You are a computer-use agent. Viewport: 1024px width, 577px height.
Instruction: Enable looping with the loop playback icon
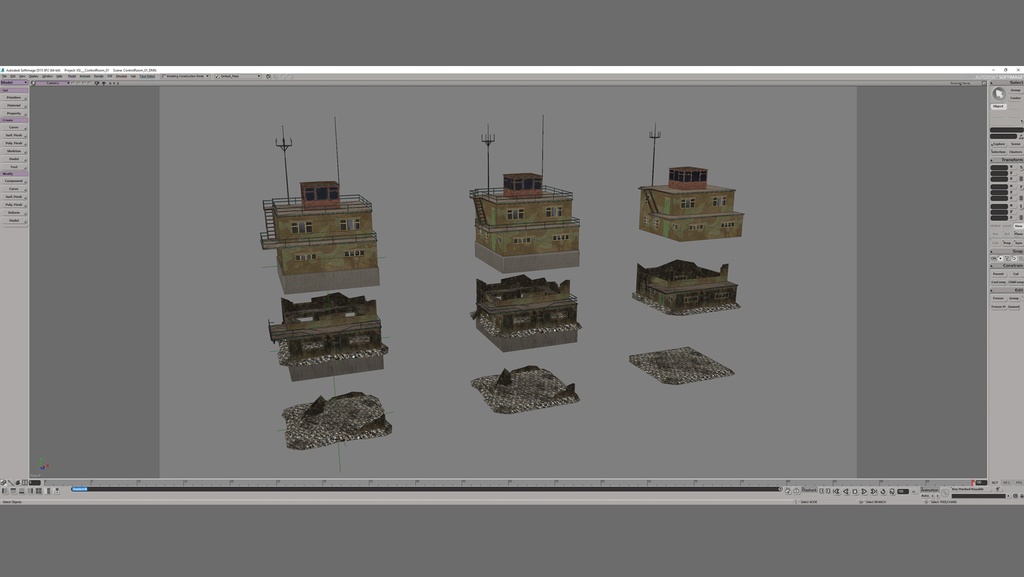point(882,490)
